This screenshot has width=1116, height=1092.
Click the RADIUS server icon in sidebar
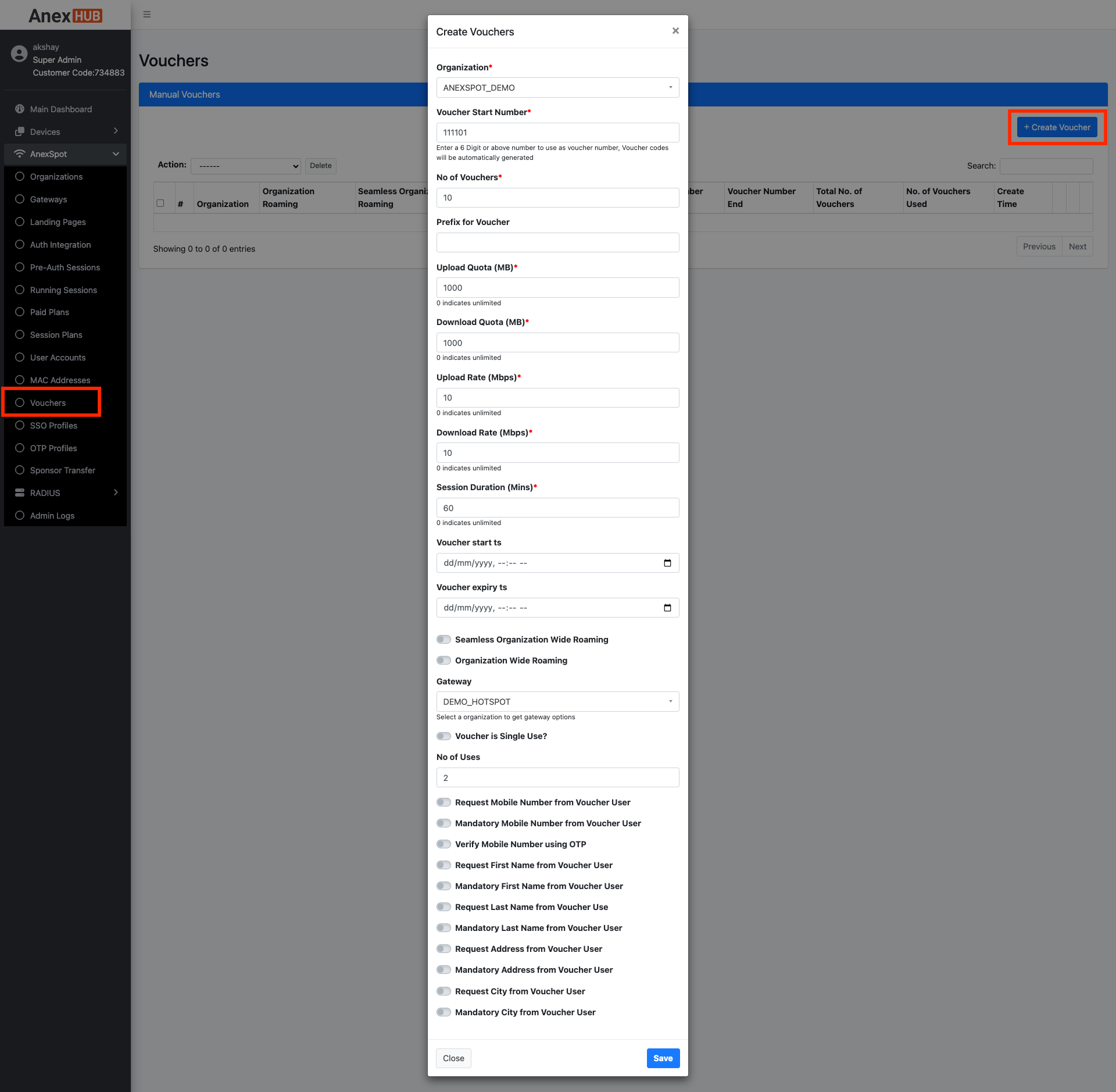pos(20,493)
